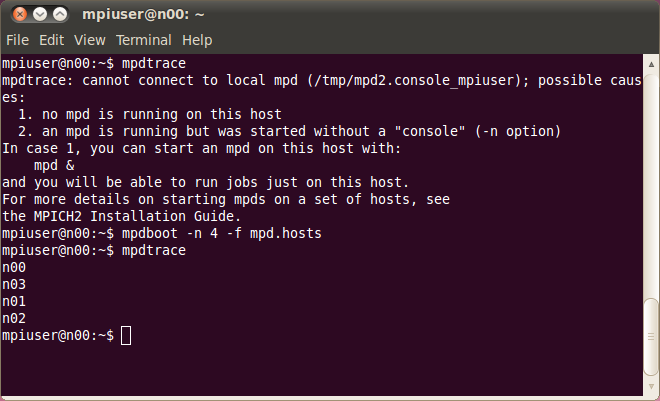Click the window title mpiuser@n00
The width and height of the screenshot is (660, 401).
(143, 15)
